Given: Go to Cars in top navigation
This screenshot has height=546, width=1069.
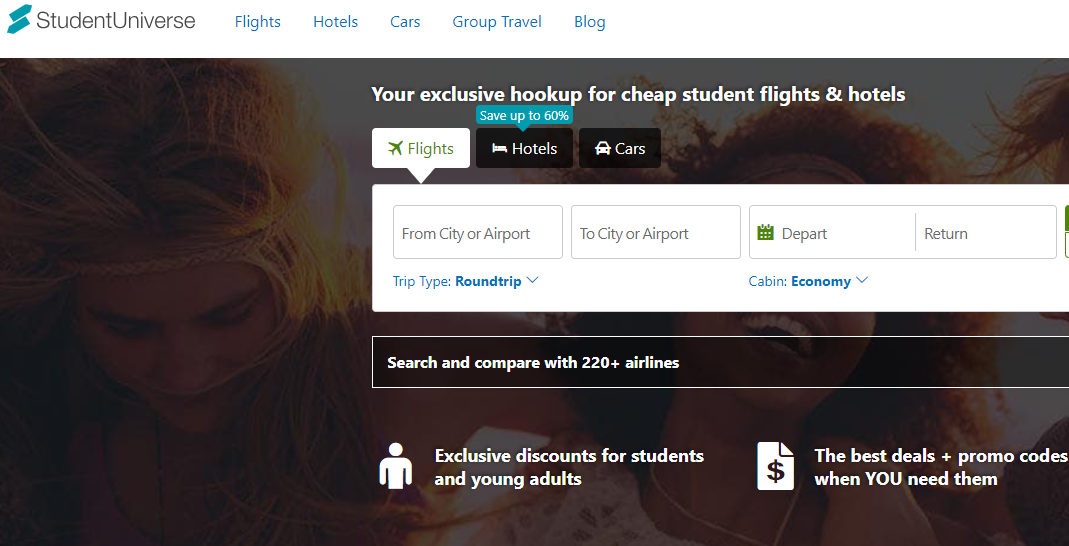Looking at the screenshot, I should point(405,22).
